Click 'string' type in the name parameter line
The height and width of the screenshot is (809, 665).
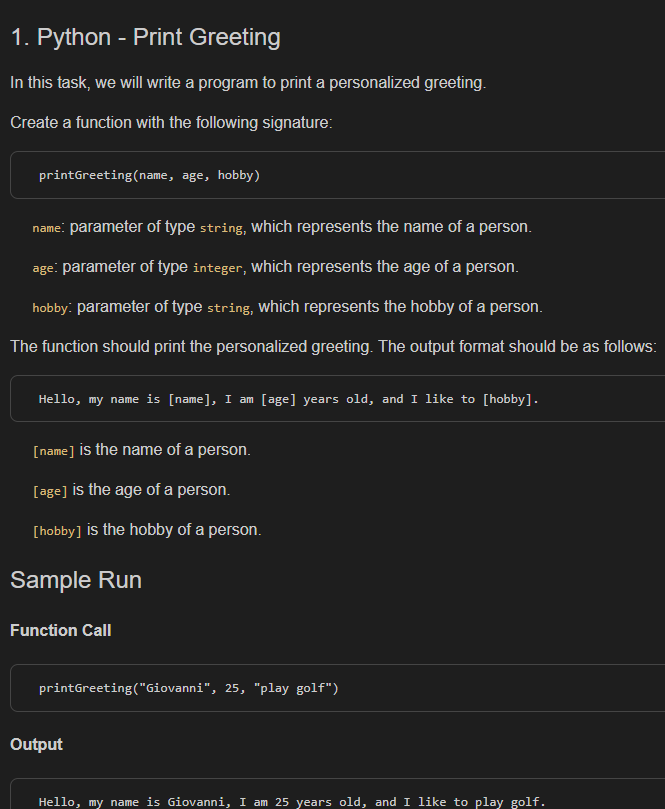pos(221,228)
